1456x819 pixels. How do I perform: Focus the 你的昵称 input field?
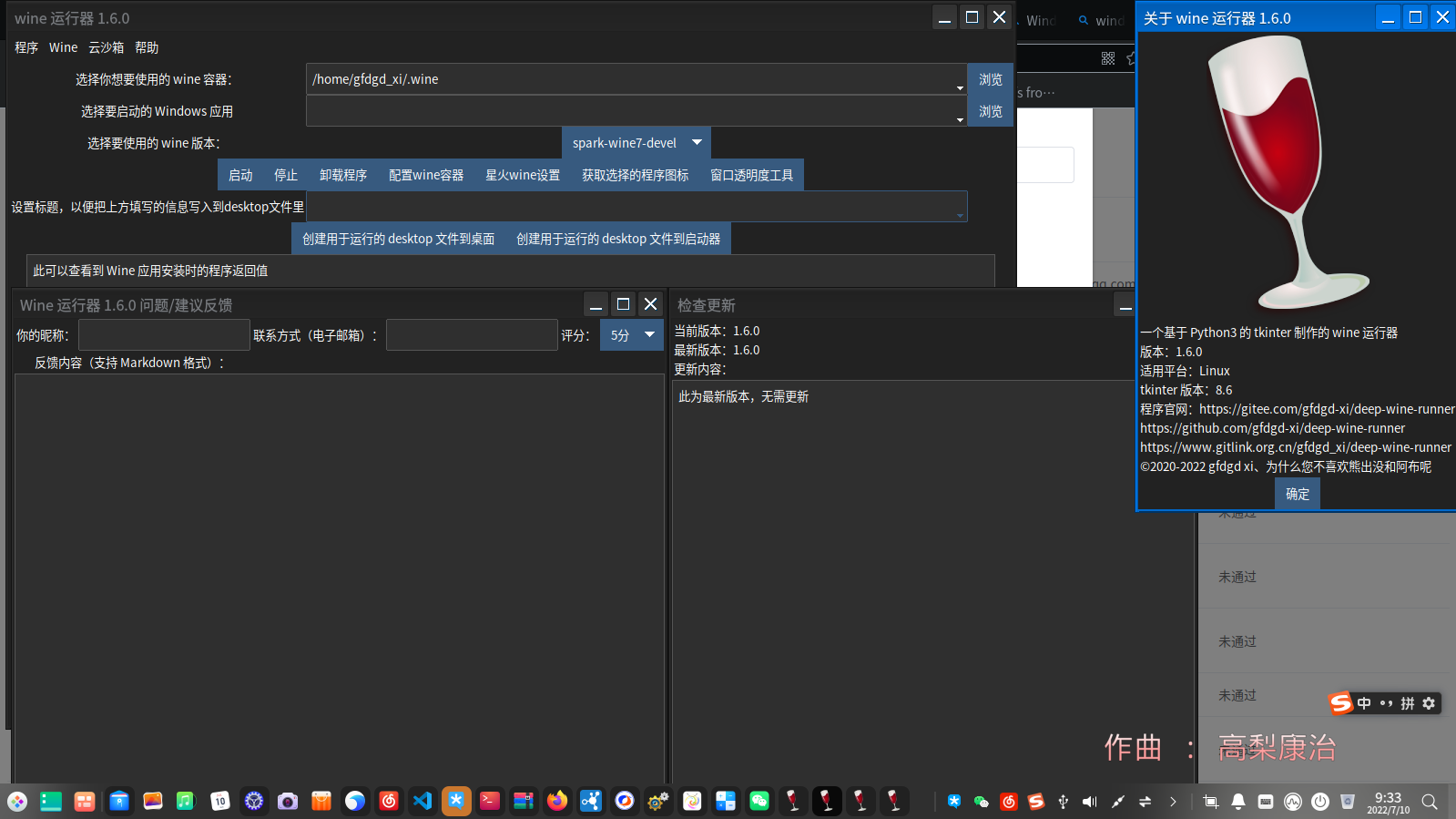[x=164, y=335]
